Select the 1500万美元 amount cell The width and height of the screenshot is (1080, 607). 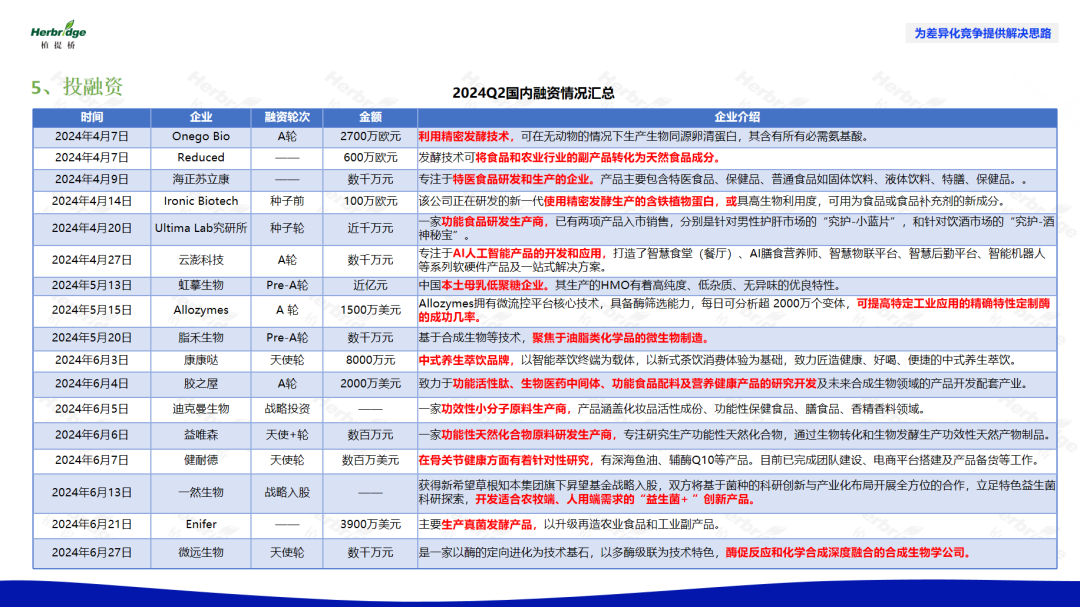370,310
